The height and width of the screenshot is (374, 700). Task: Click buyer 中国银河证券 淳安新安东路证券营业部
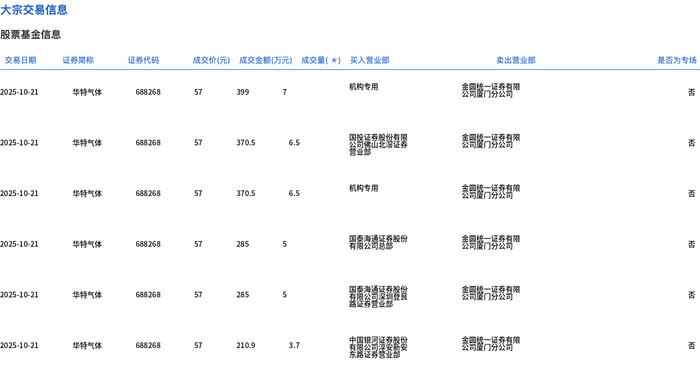(378, 347)
